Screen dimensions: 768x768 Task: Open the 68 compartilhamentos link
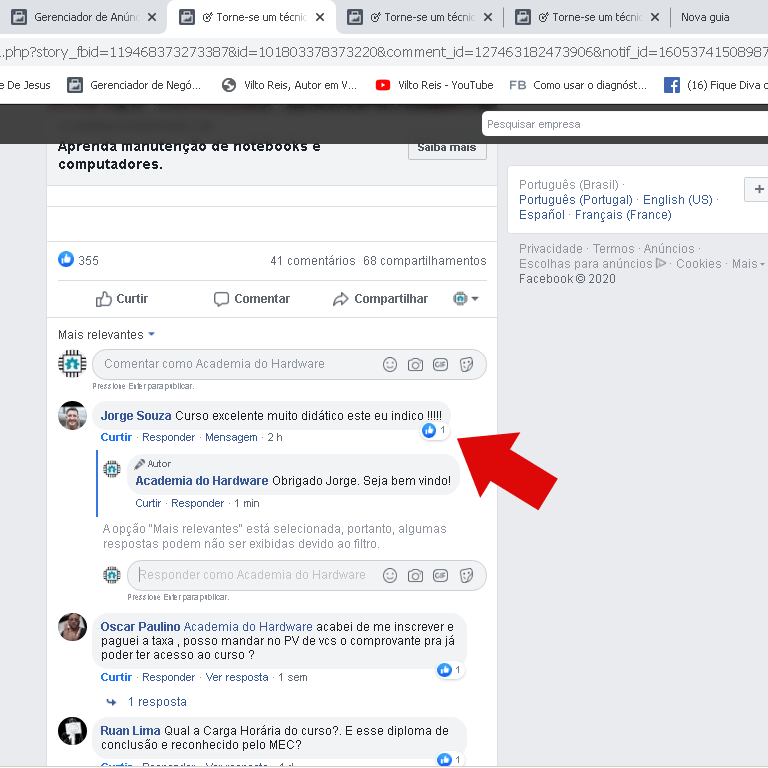point(425,261)
